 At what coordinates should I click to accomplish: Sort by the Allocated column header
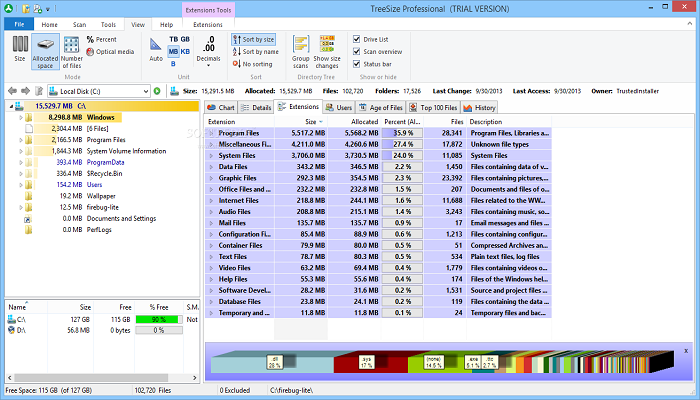point(354,122)
